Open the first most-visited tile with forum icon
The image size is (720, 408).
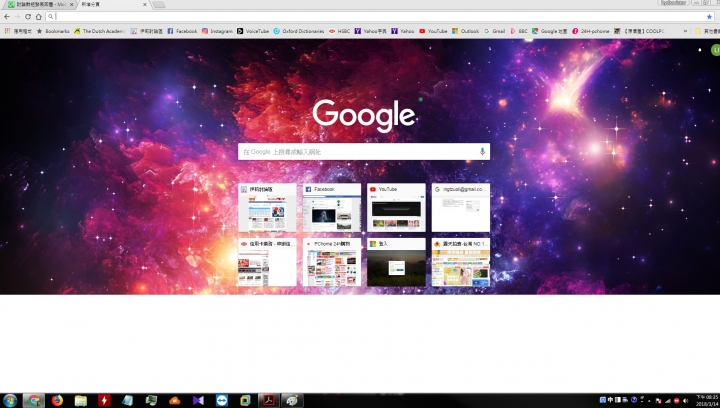point(267,207)
